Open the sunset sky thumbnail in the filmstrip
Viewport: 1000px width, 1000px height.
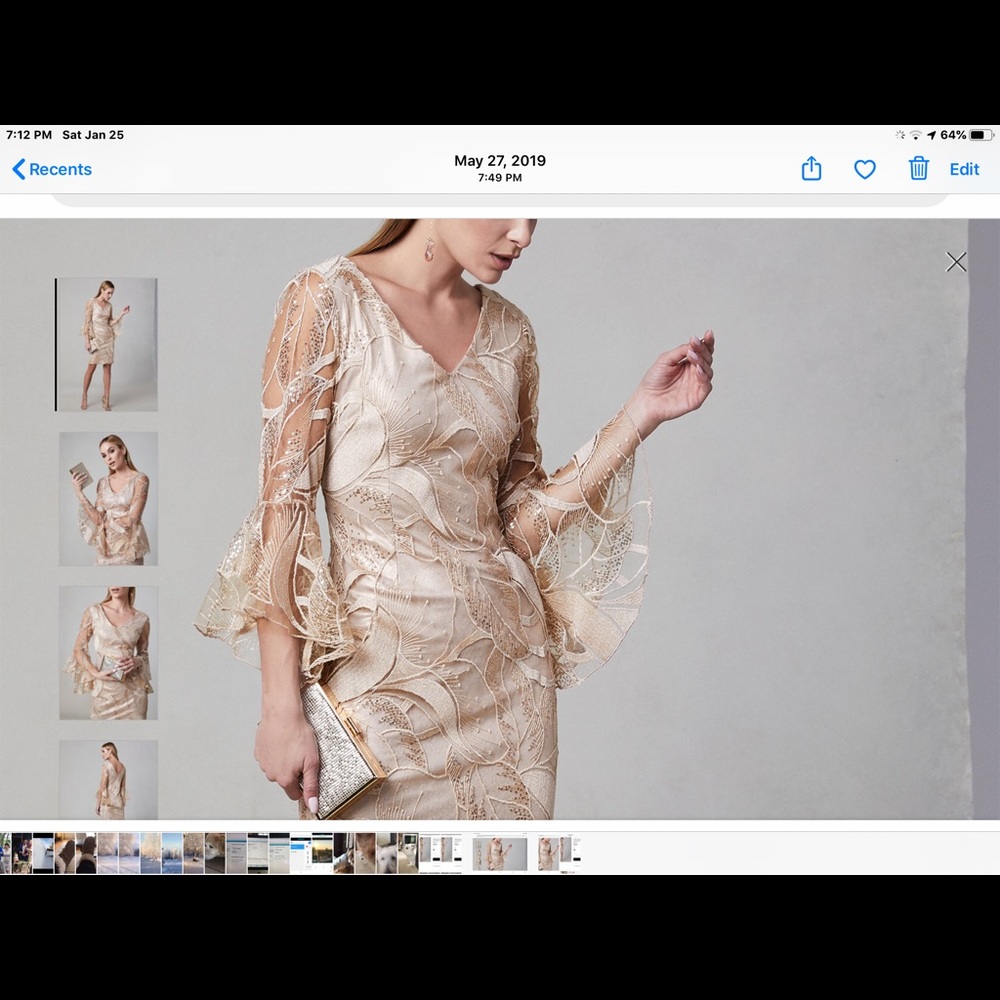click(322, 853)
